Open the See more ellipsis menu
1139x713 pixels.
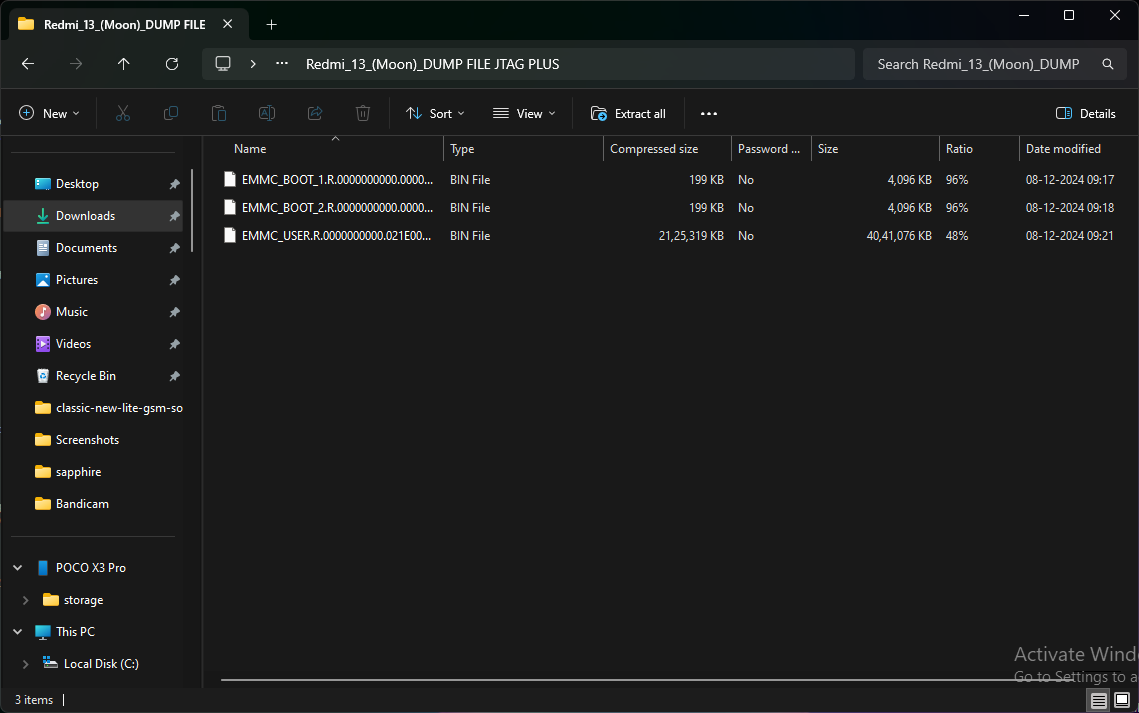(x=709, y=114)
